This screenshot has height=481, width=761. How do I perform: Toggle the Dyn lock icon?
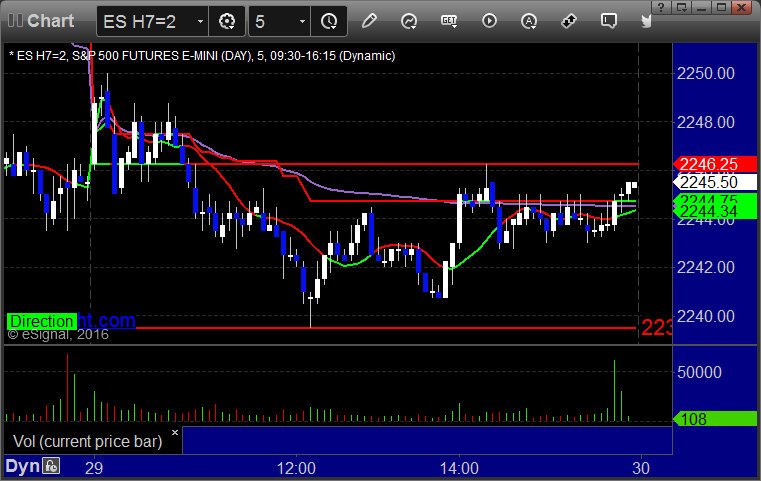[x=51, y=466]
